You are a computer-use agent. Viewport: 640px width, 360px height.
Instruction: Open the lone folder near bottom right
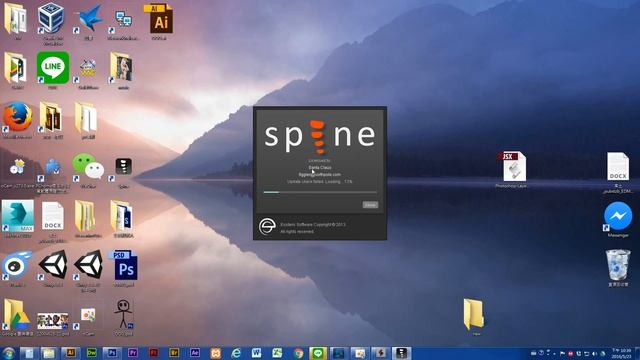click(474, 314)
